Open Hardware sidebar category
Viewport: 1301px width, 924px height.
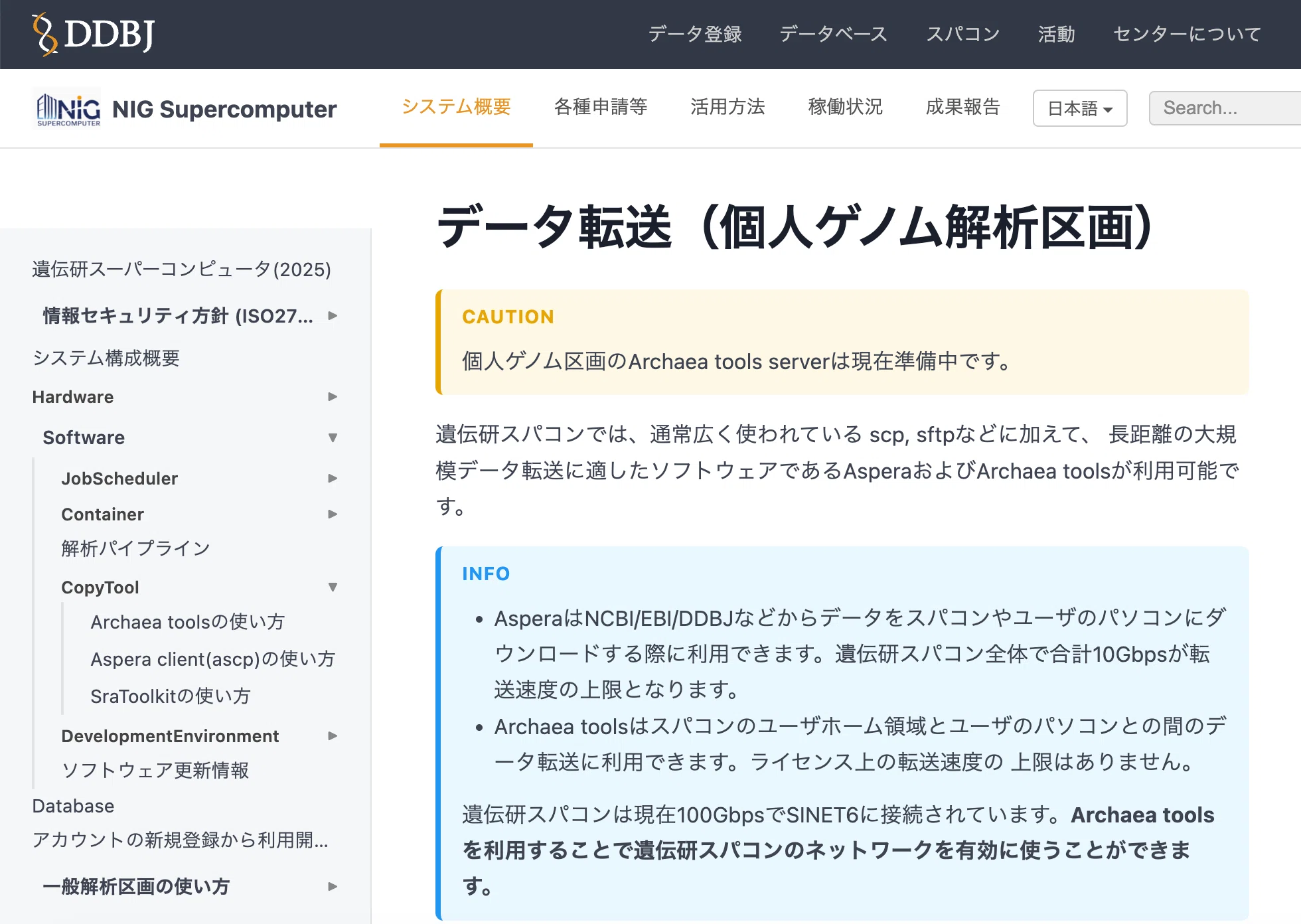73,397
